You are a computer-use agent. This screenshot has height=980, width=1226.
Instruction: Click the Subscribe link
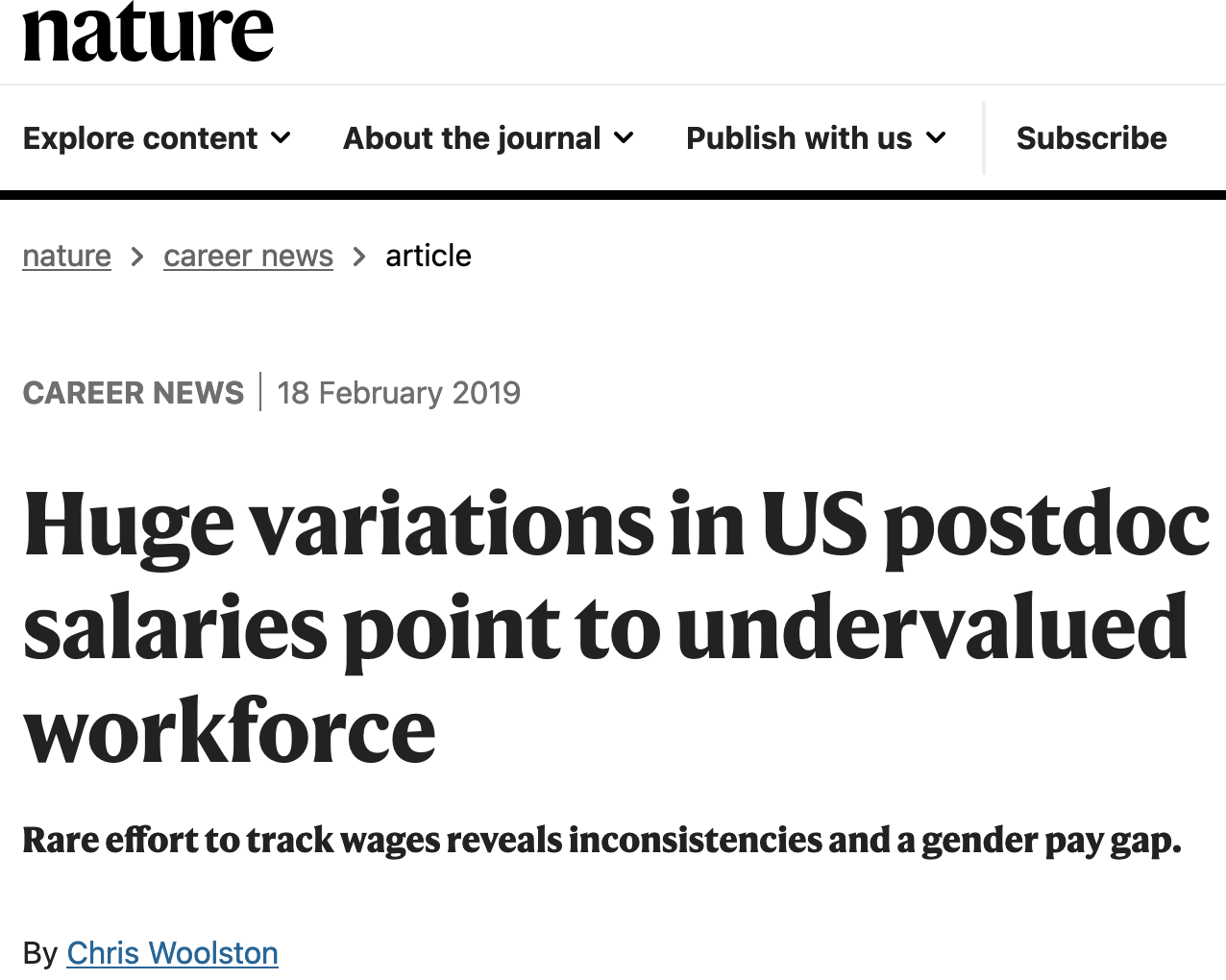tap(1091, 138)
